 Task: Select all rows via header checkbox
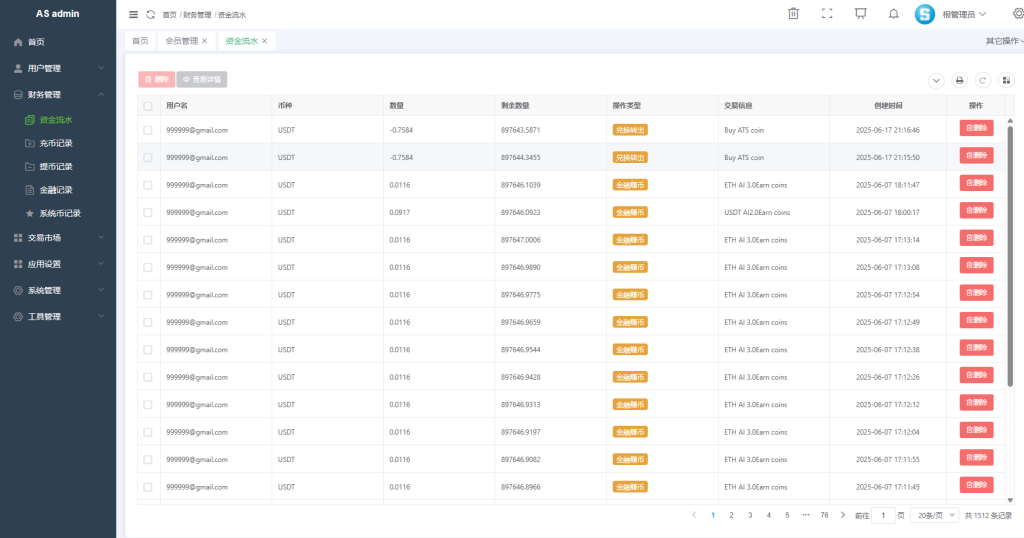point(148,106)
